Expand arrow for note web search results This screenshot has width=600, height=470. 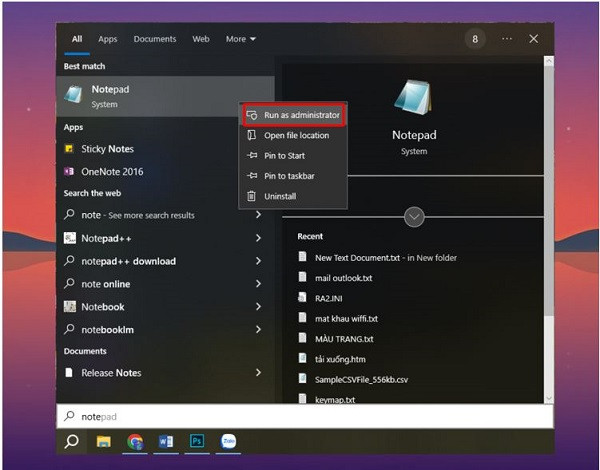(259, 215)
